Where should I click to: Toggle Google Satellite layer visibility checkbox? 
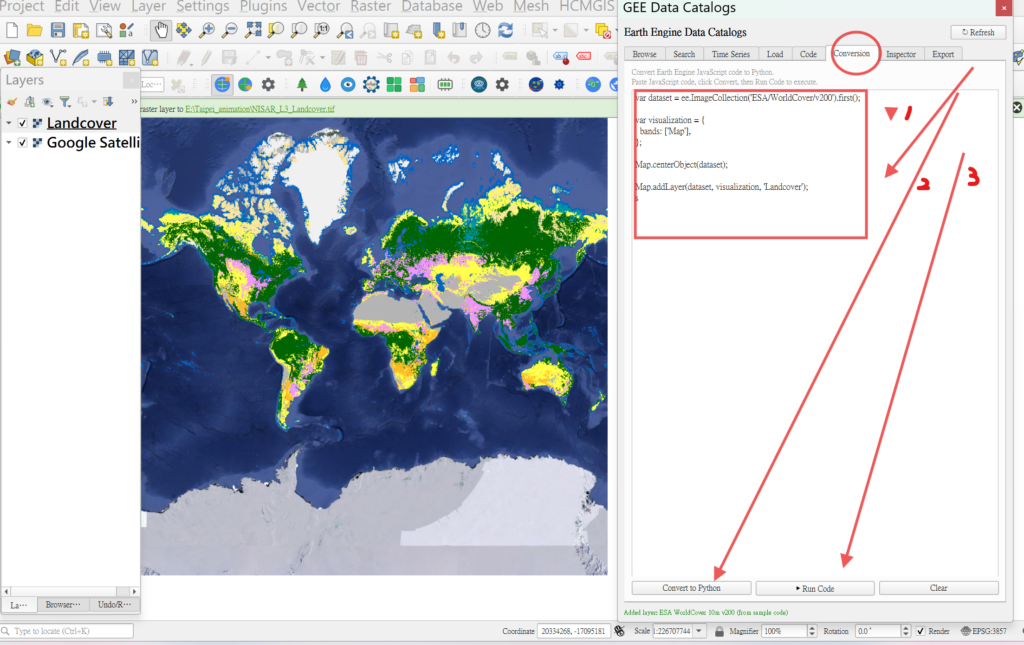pos(22,143)
